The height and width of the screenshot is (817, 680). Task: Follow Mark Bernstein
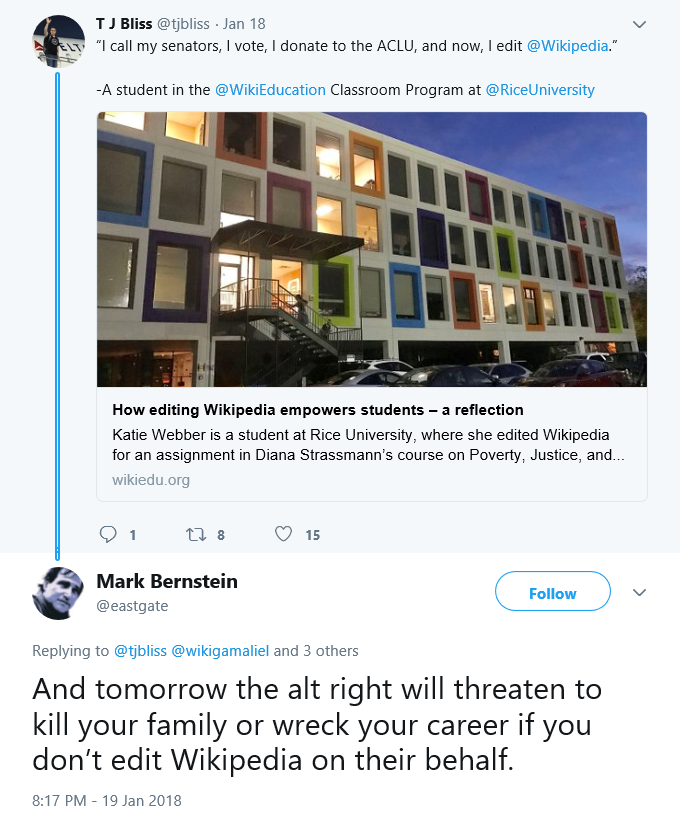pos(552,591)
